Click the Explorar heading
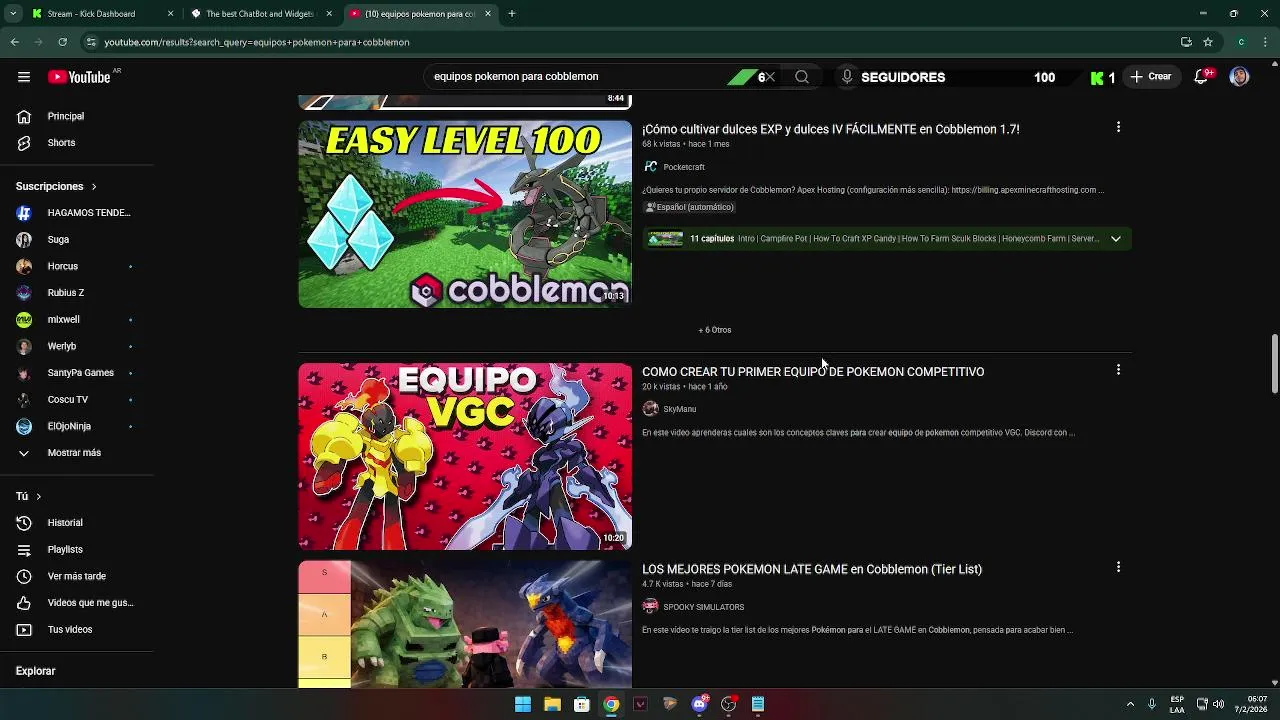The height and width of the screenshot is (720, 1280). click(35, 671)
